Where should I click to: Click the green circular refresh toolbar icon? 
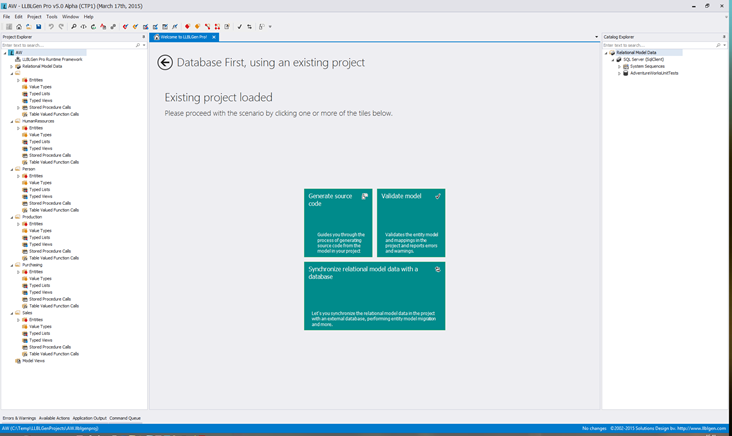coord(93,27)
